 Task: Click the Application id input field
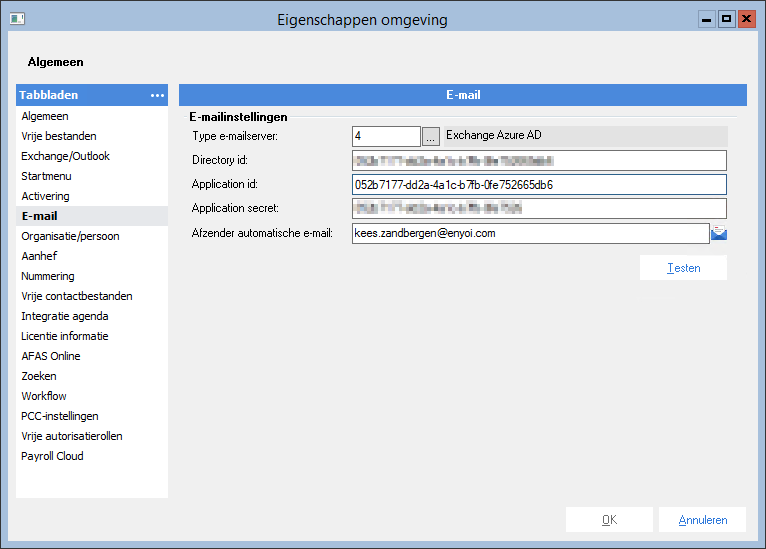tap(539, 185)
